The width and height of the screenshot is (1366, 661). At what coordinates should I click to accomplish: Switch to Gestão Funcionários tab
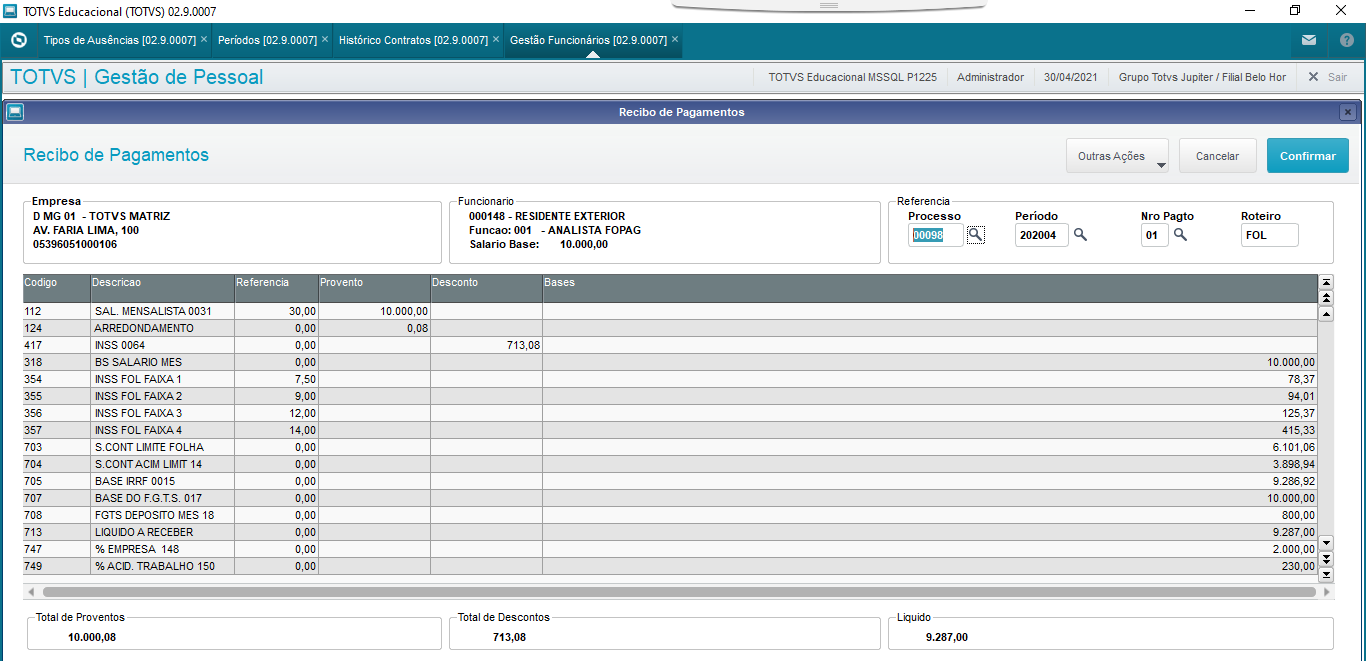click(x=588, y=40)
